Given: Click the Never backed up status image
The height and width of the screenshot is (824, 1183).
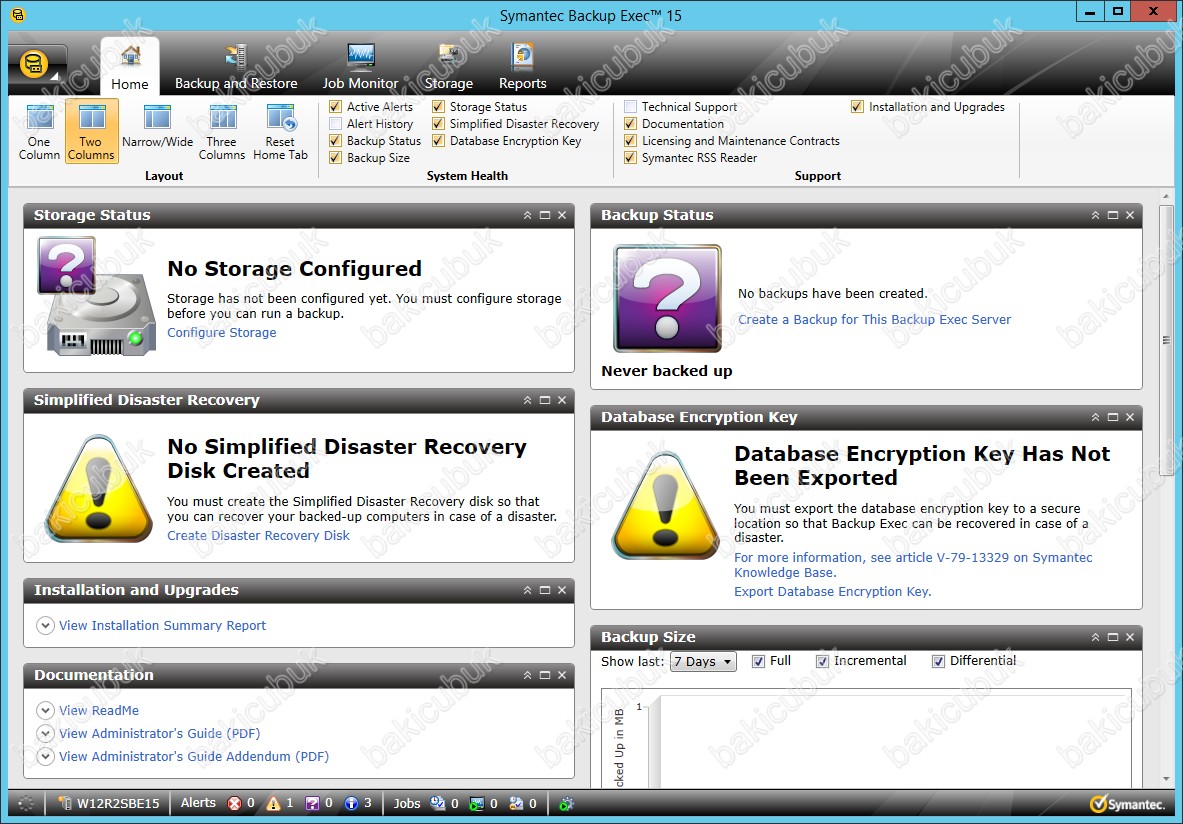Looking at the screenshot, I should [x=667, y=299].
